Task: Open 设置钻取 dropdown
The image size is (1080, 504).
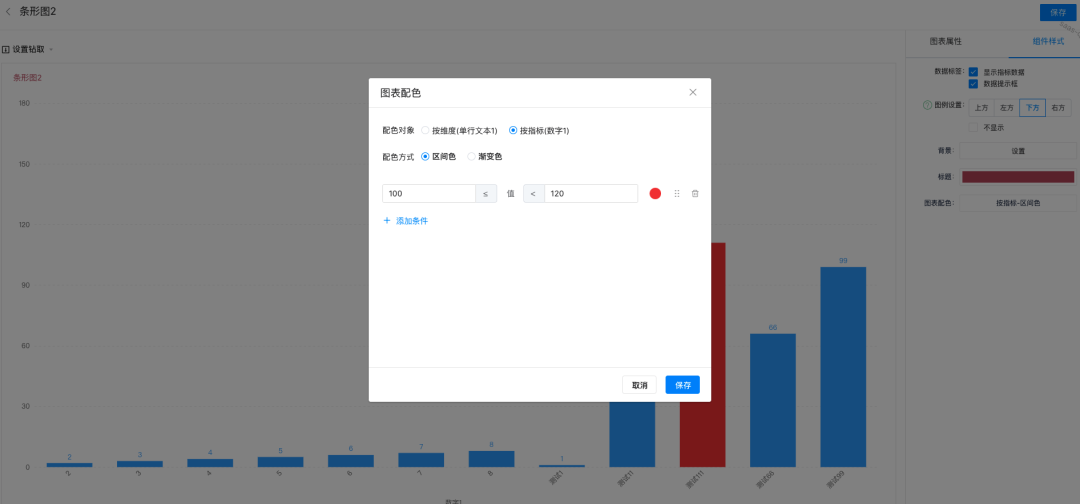Action: 28,49
